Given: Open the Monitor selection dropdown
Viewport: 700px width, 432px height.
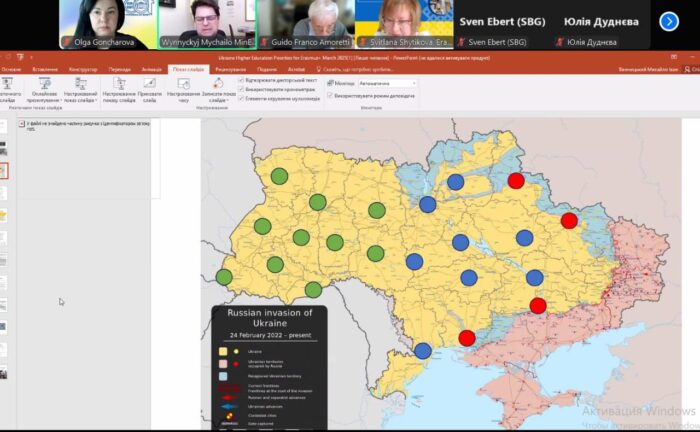Looking at the screenshot, I should coord(386,82).
